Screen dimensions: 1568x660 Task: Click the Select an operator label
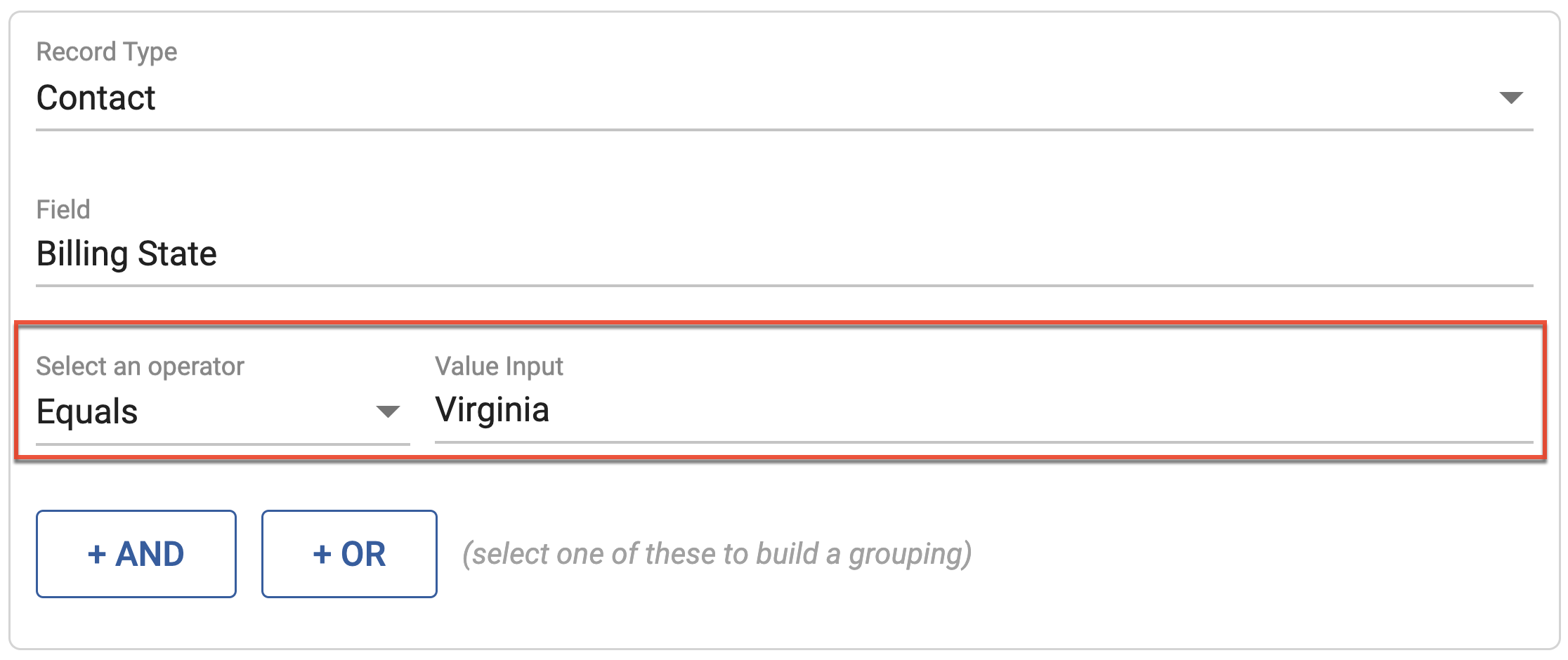[x=139, y=366]
